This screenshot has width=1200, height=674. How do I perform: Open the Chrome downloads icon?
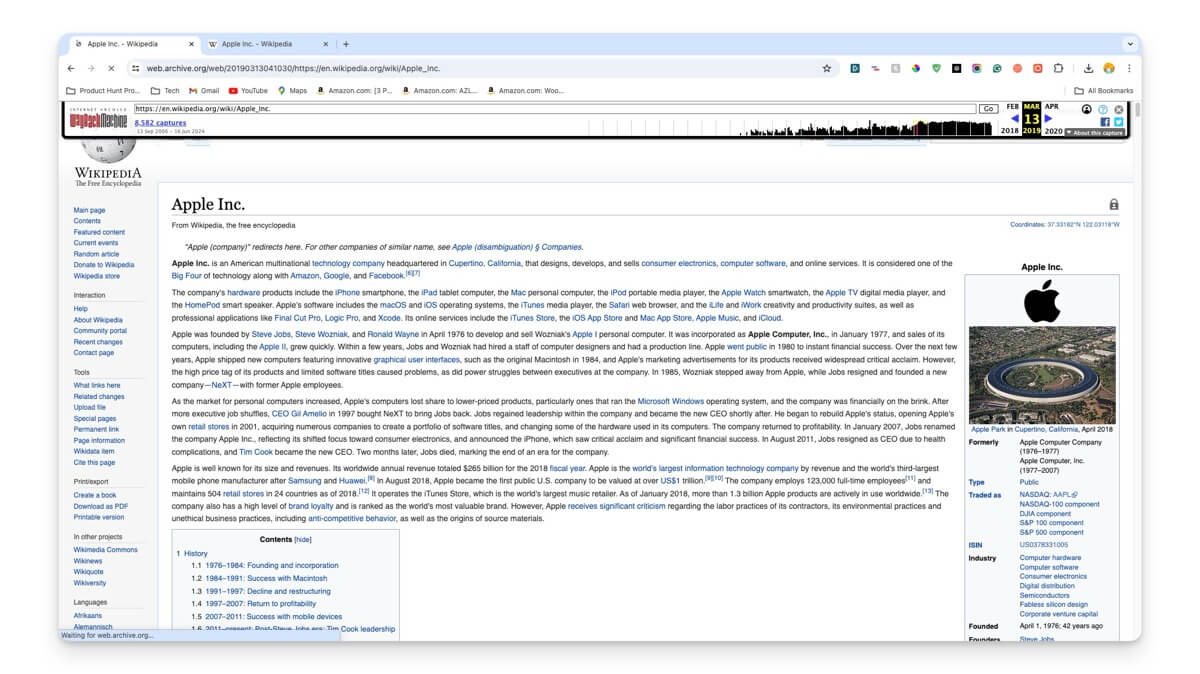tap(1088, 68)
